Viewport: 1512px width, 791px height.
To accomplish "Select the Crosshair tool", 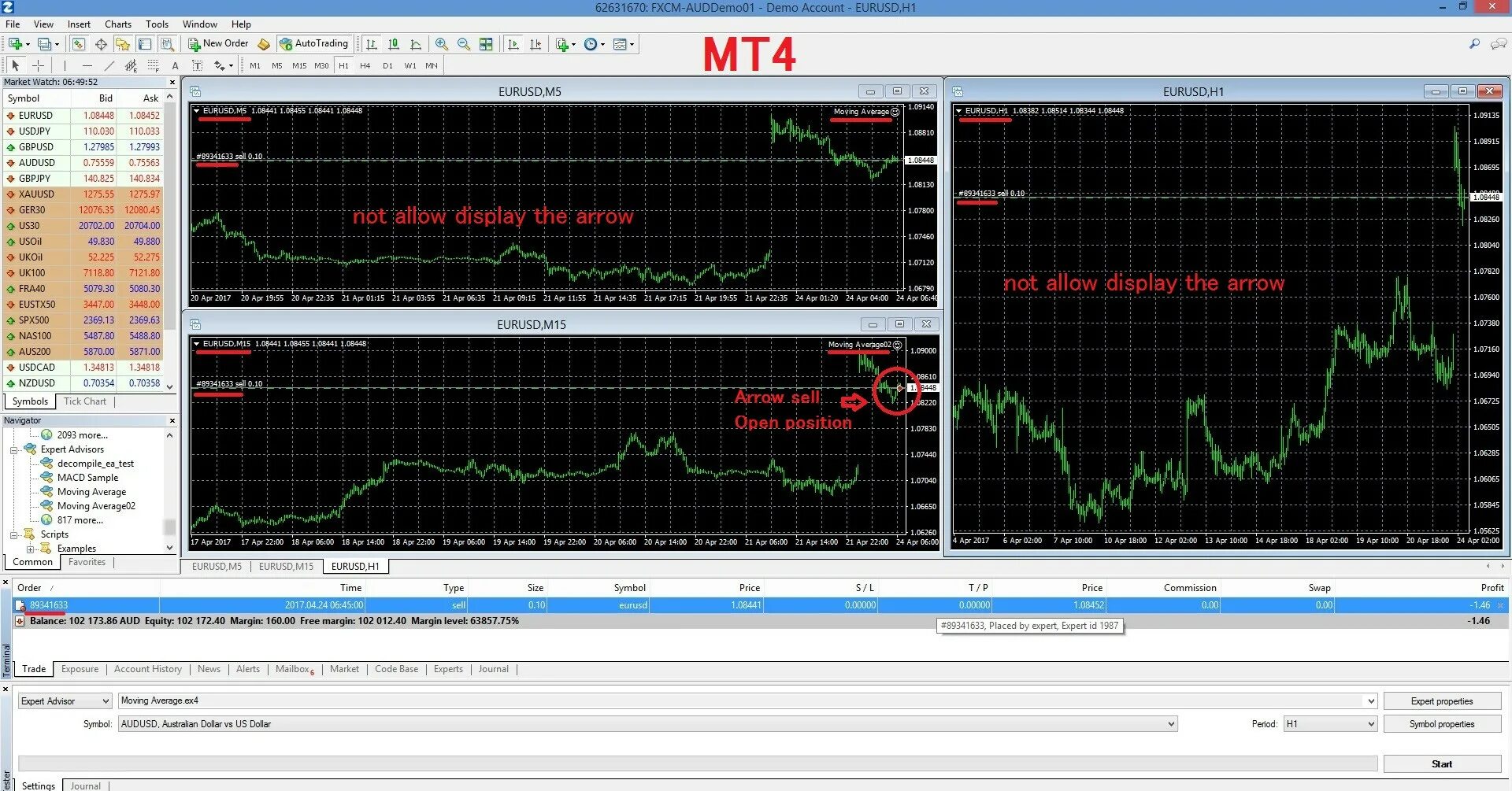I will 38,65.
